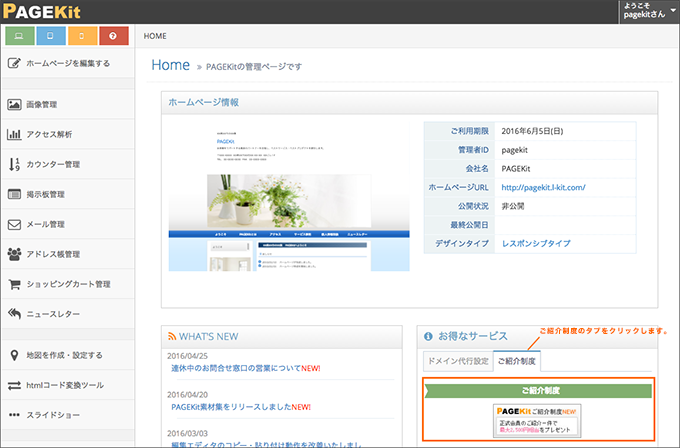680x448 pixels.
Task: Click the exchange arrows icon for htmlコード変換ツール
Action: click(14, 385)
